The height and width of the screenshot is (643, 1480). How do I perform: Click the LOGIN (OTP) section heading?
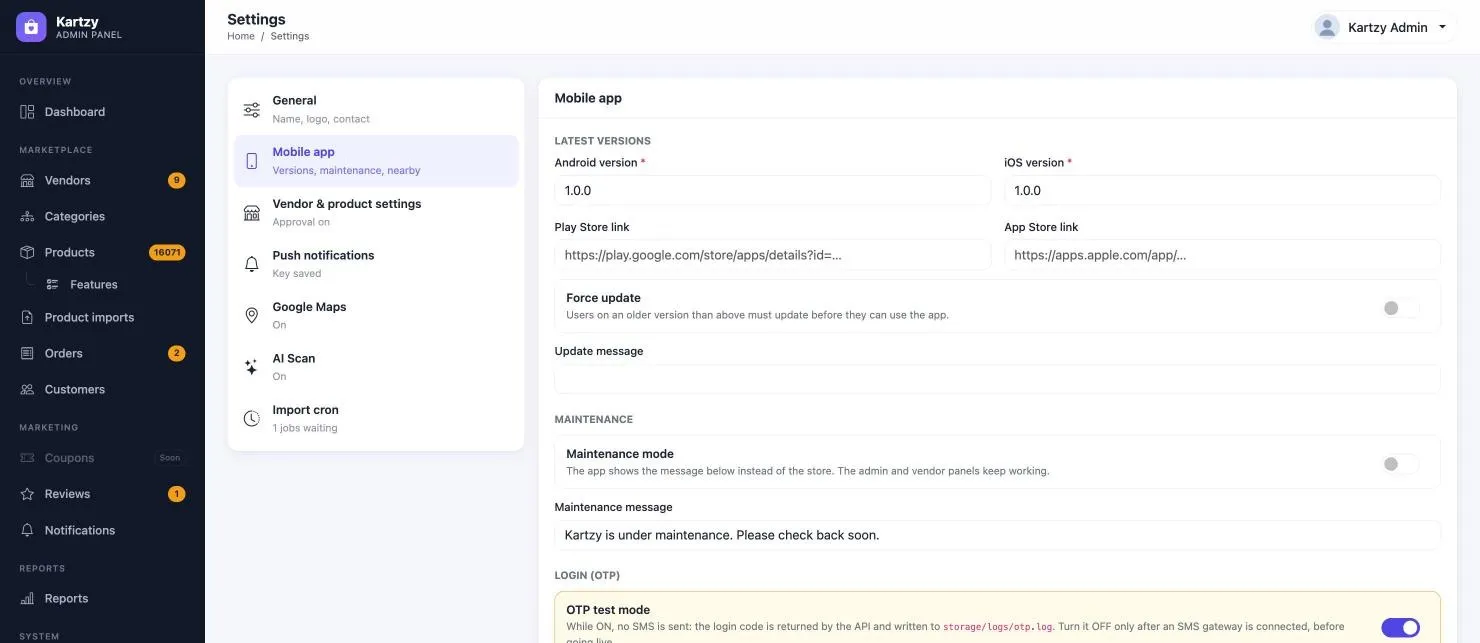click(x=588, y=576)
